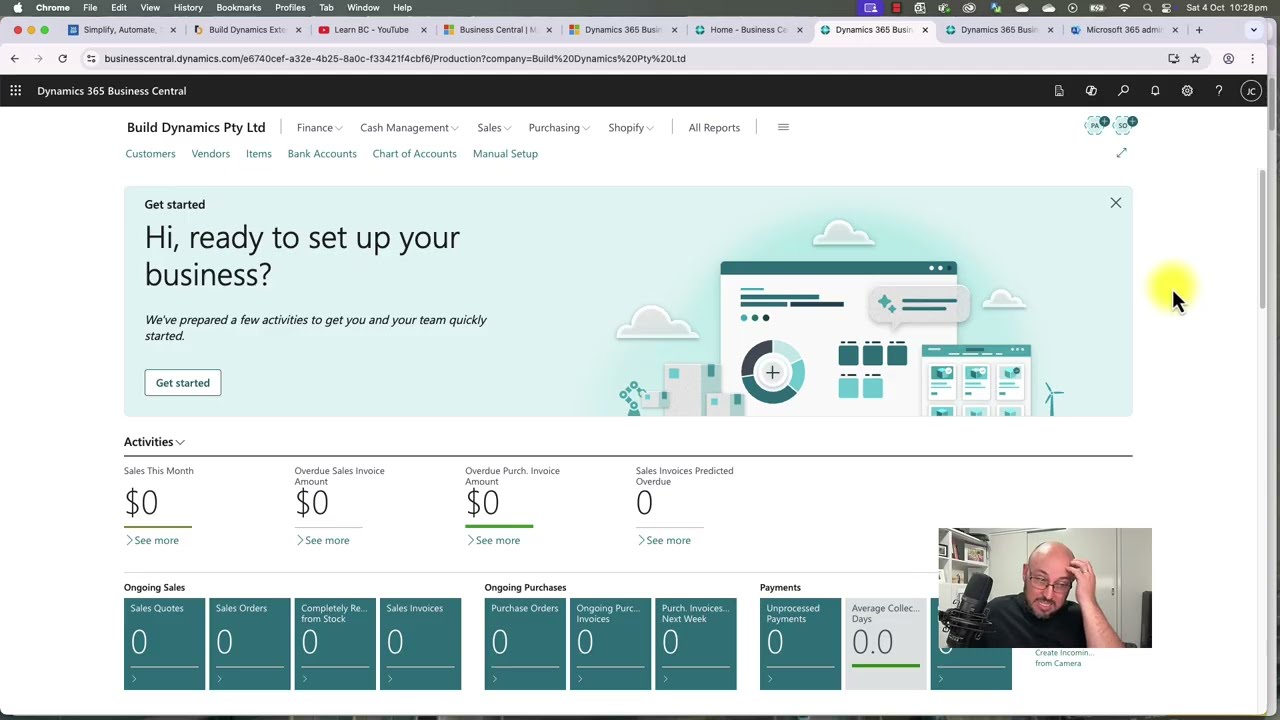Expand the Finance menu
This screenshot has height=720, width=1280.
pyautogui.click(x=319, y=128)
